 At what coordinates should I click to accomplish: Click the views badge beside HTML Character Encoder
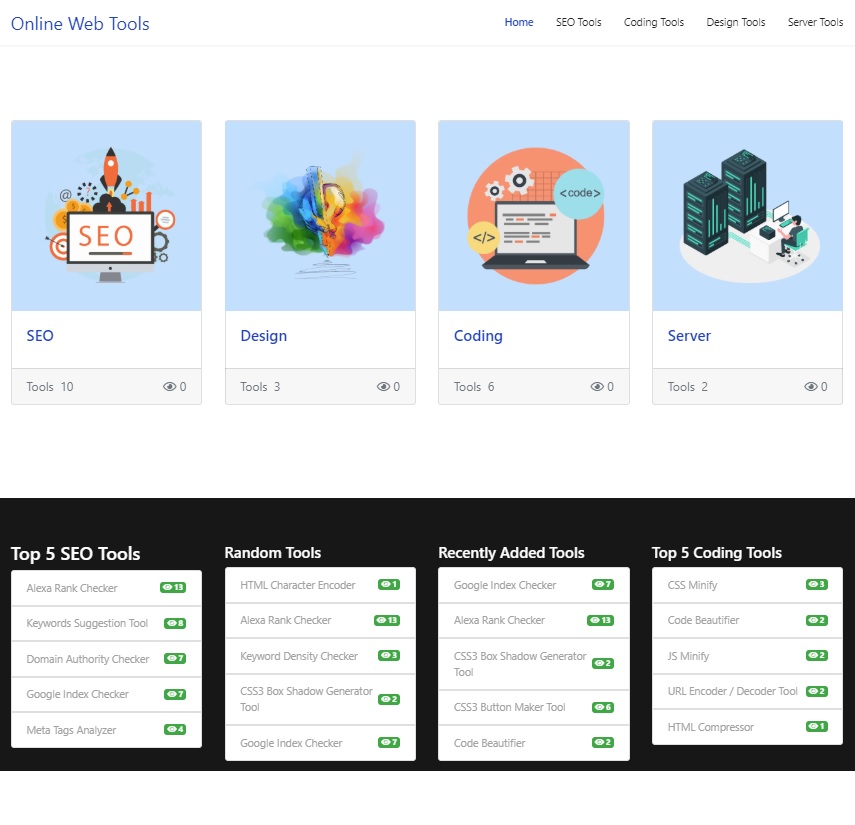[388, 583]
